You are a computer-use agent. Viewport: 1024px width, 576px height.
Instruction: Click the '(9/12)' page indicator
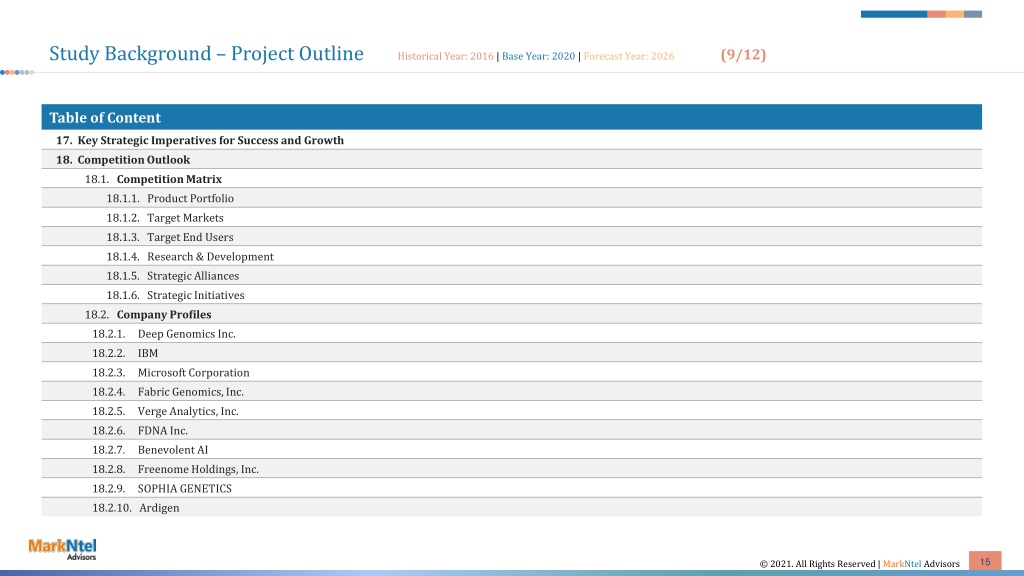[743, 54]
